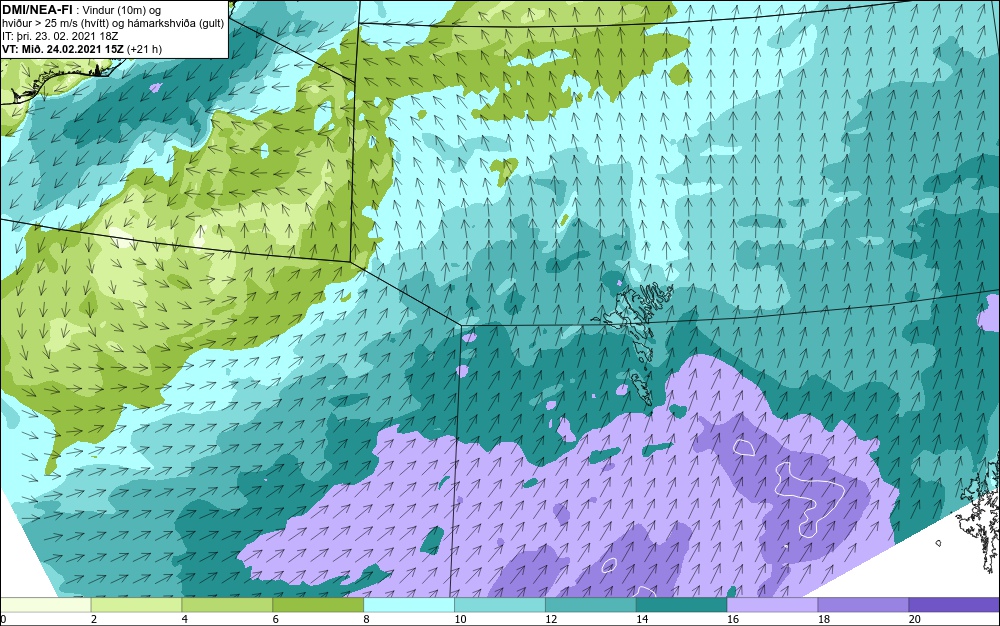Viewport: 1000px width, 626px height.
Task: Click the 8–10 m/s pale cyan legend swatch
Action: click(x=409, y=604)
